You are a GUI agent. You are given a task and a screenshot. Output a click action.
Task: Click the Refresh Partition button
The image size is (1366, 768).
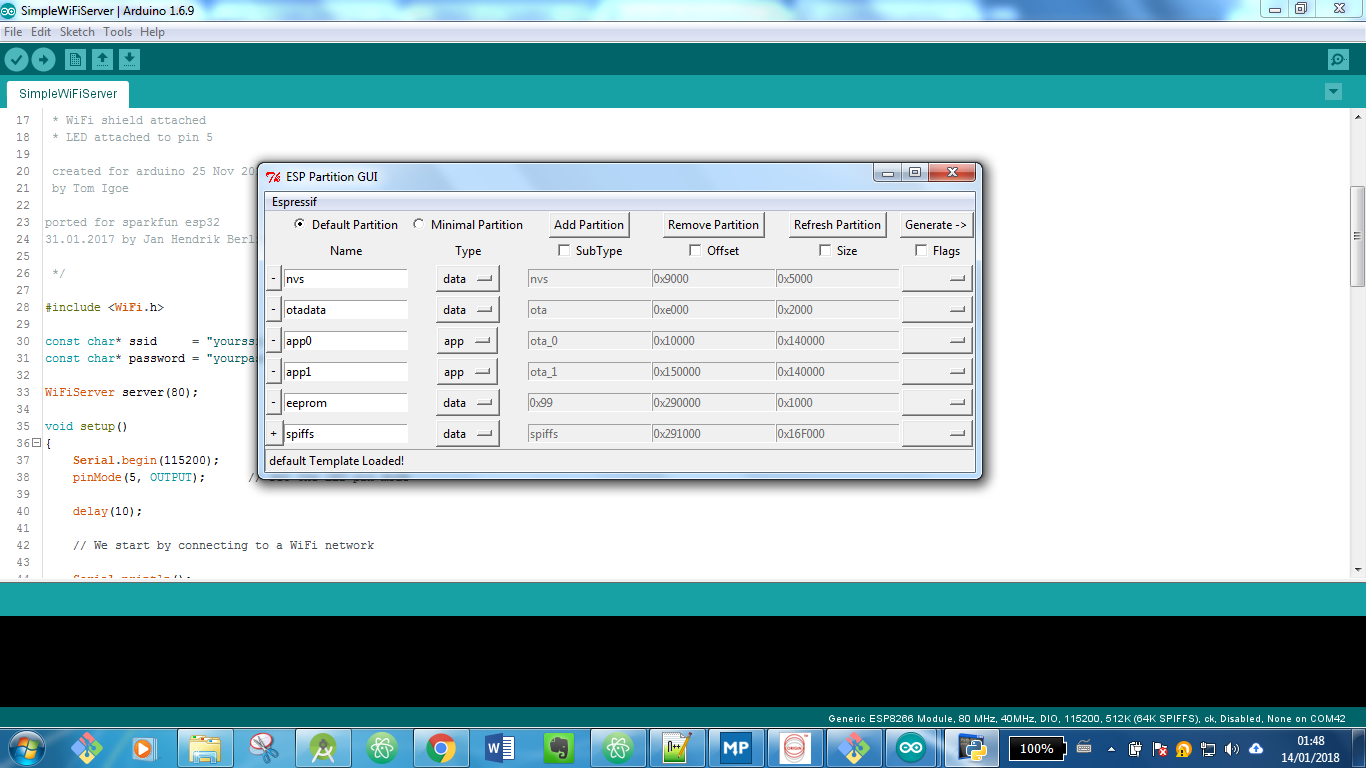click(837, 225)
